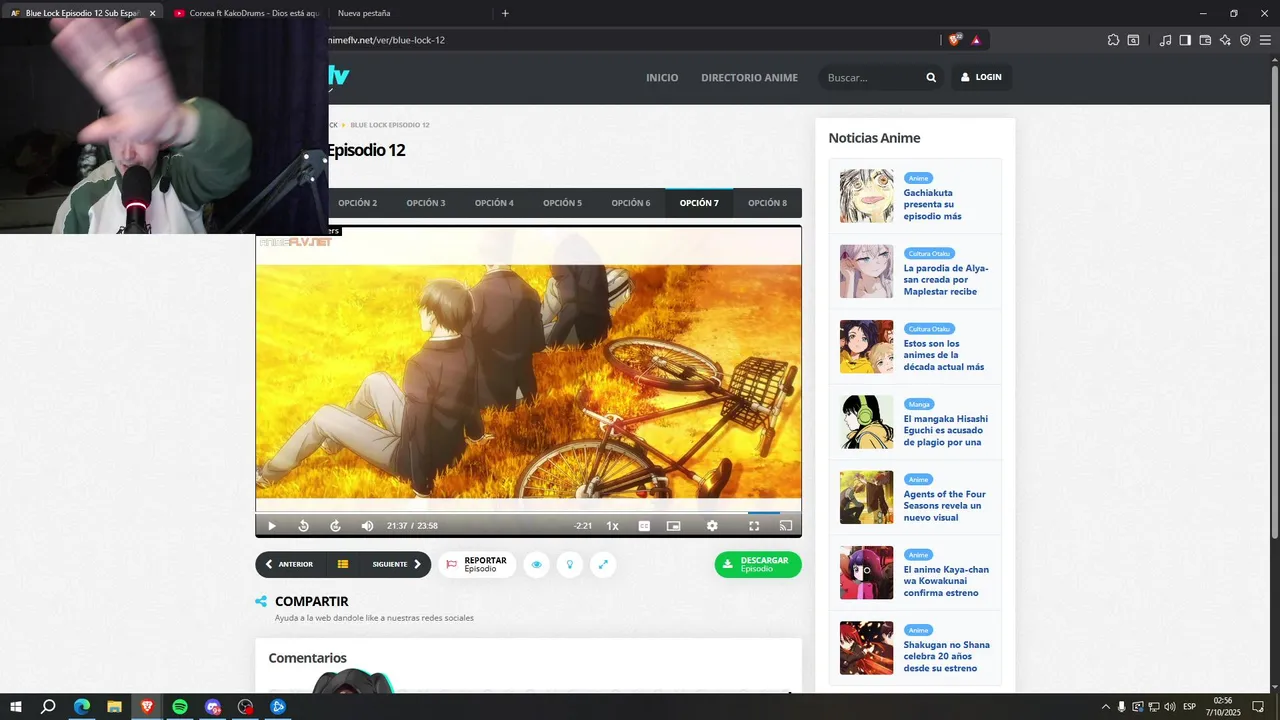Image resolution: width=1280 pixels, height=720 pixels.
Task: Open the episode list icon
Action: pos(343,564)
